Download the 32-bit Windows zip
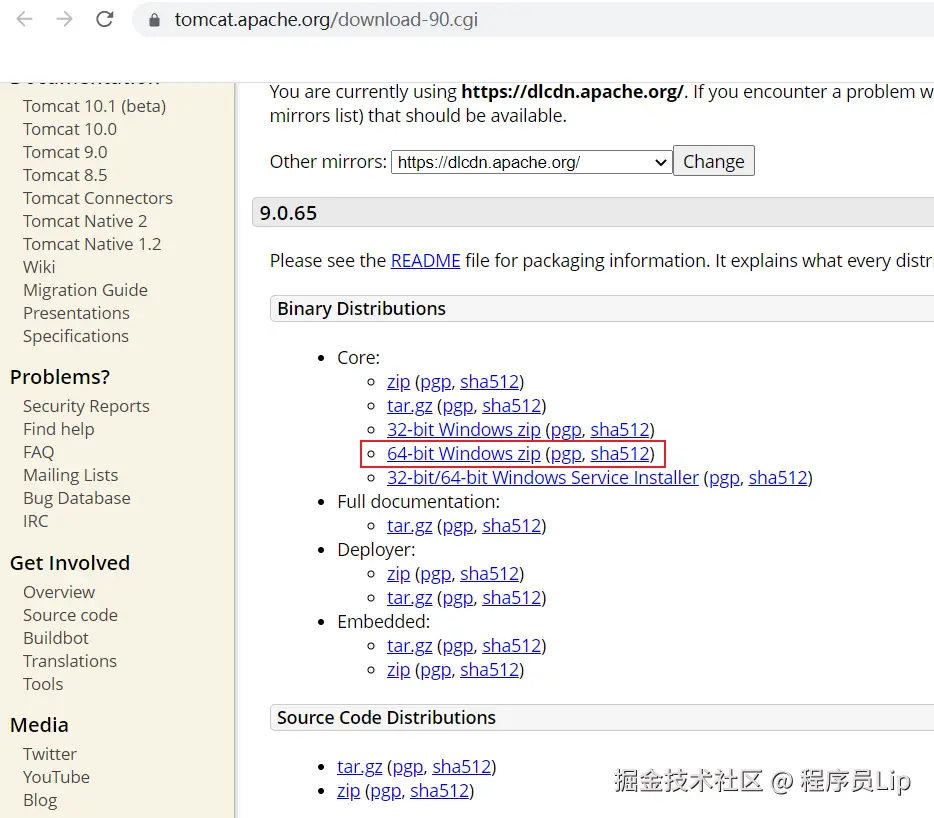Screen dimensions: 934x818 point(463,430)
